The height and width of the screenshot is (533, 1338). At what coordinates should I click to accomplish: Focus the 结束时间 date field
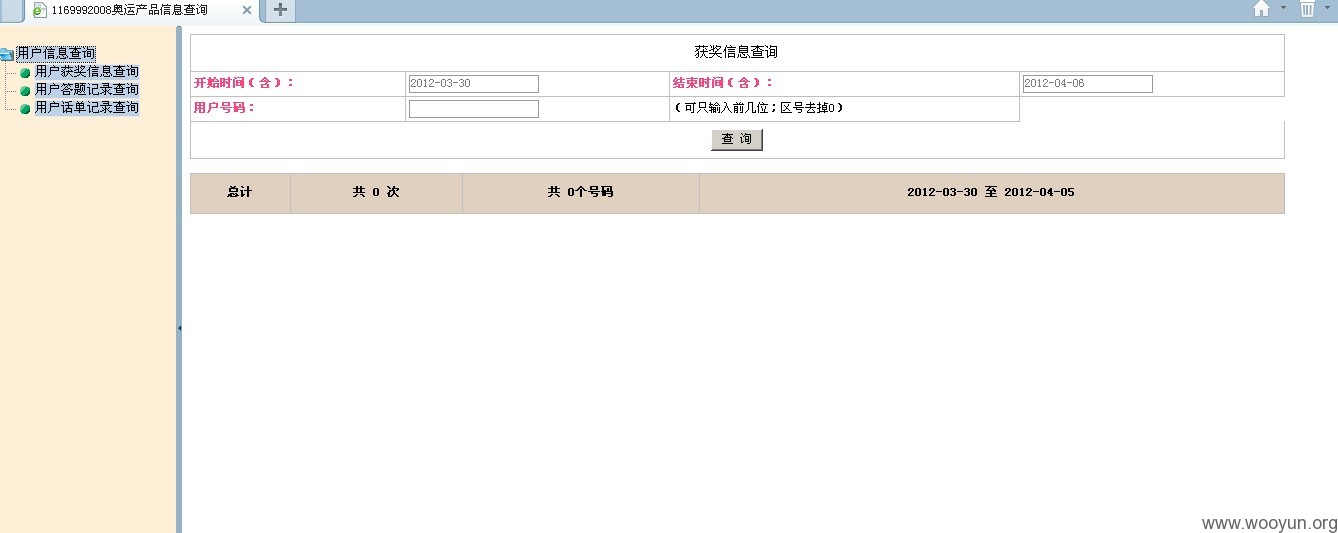(x=1088, y=84)
